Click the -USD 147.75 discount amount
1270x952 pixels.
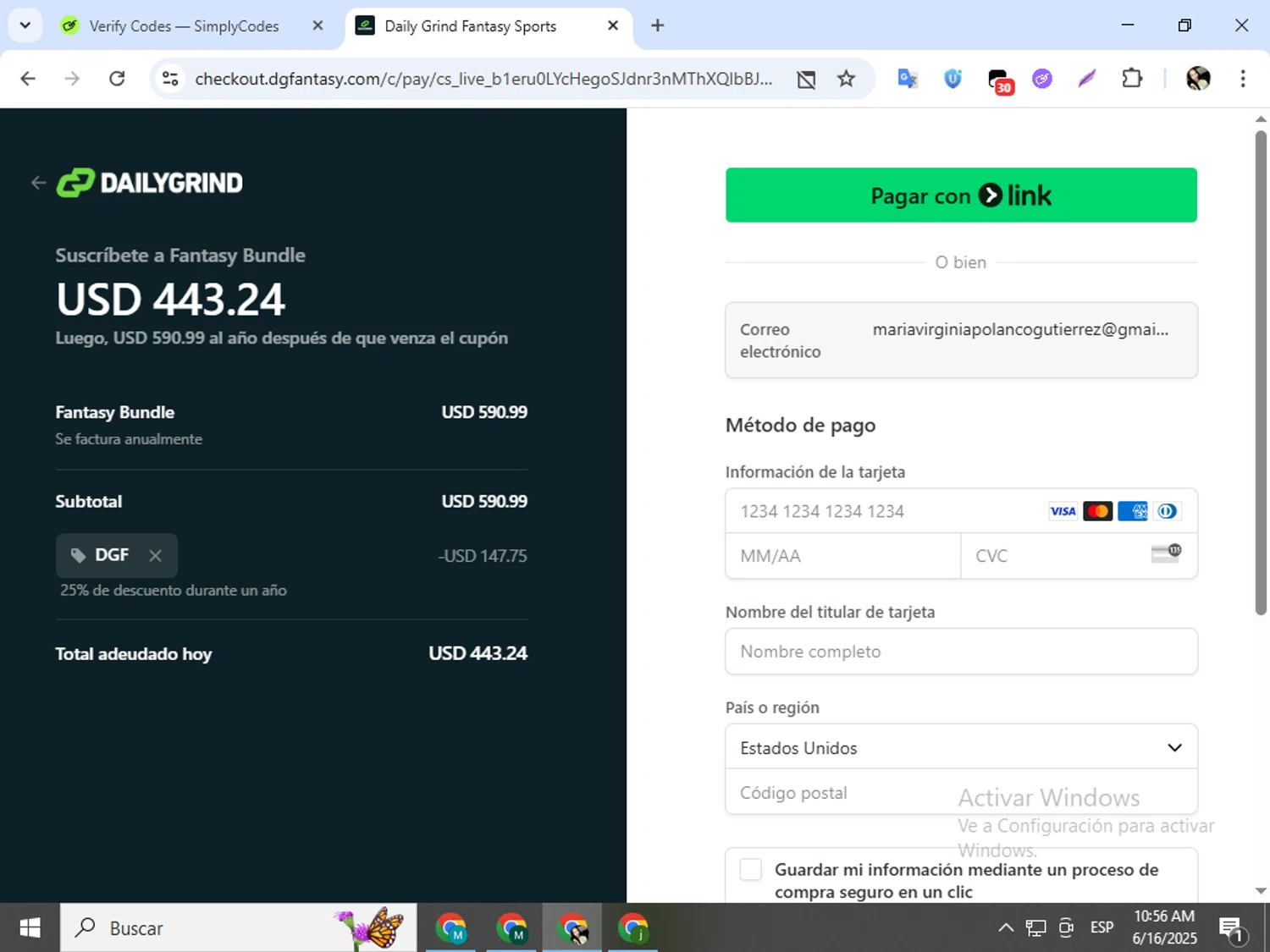tap(483, 556)
